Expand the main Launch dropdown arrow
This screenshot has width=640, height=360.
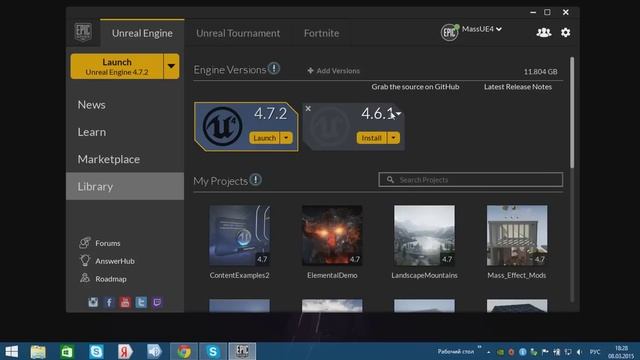click(171, 66)
